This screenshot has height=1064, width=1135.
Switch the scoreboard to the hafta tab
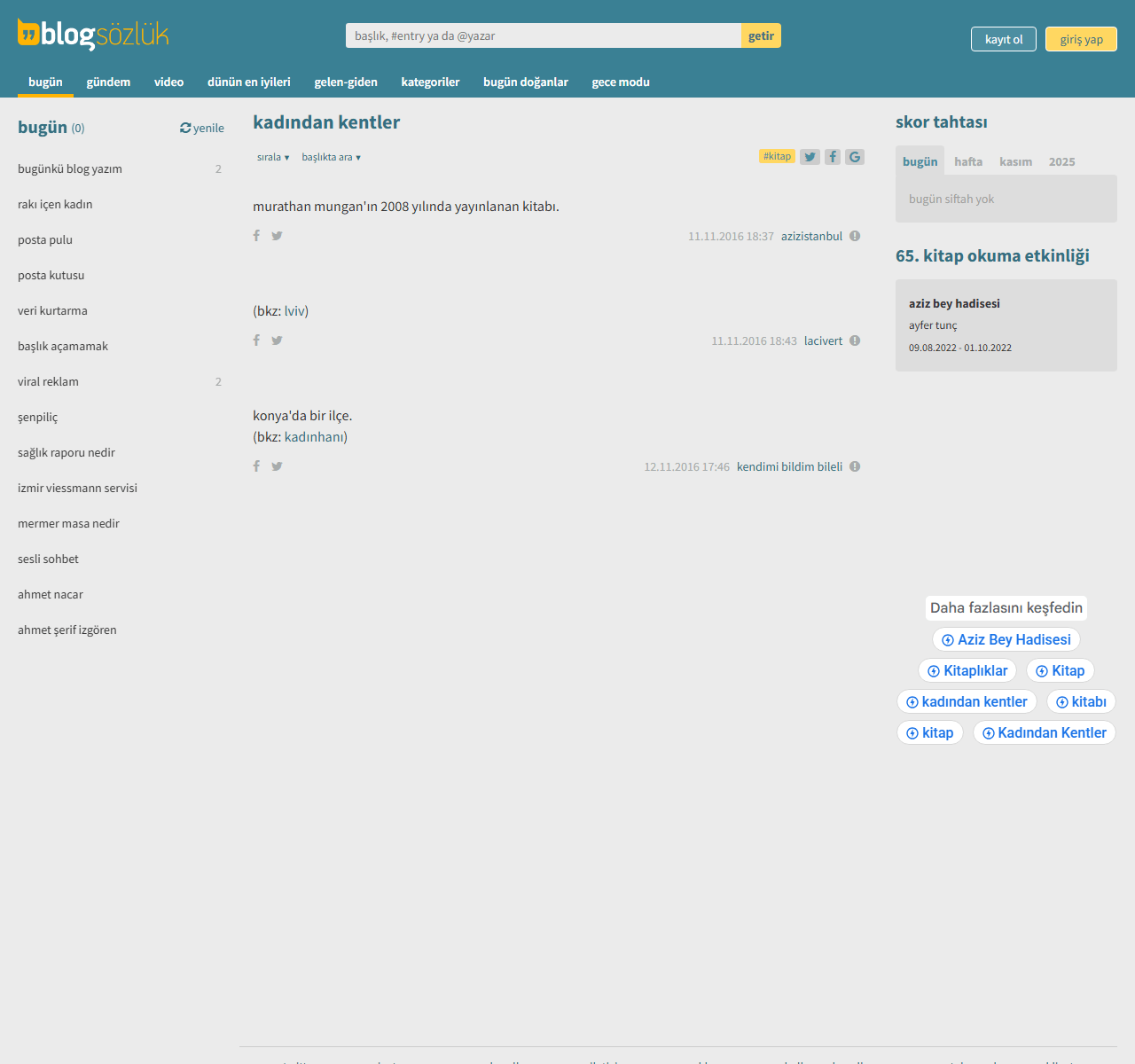pos(968,161)
